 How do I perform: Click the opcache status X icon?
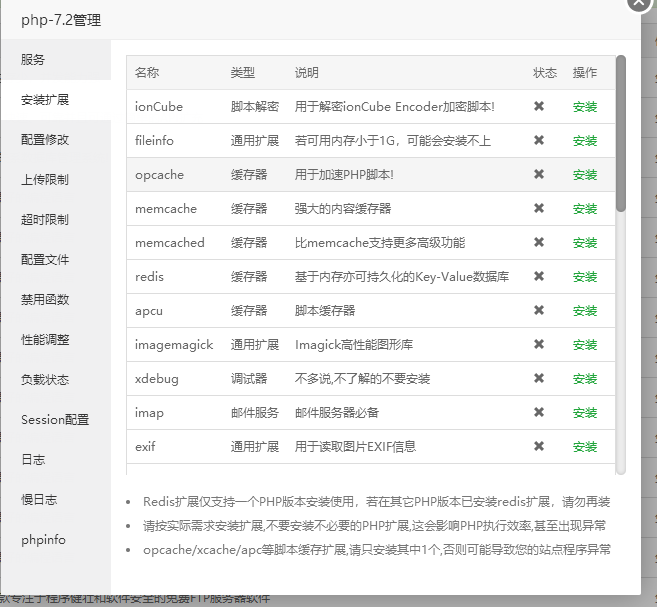539,174
